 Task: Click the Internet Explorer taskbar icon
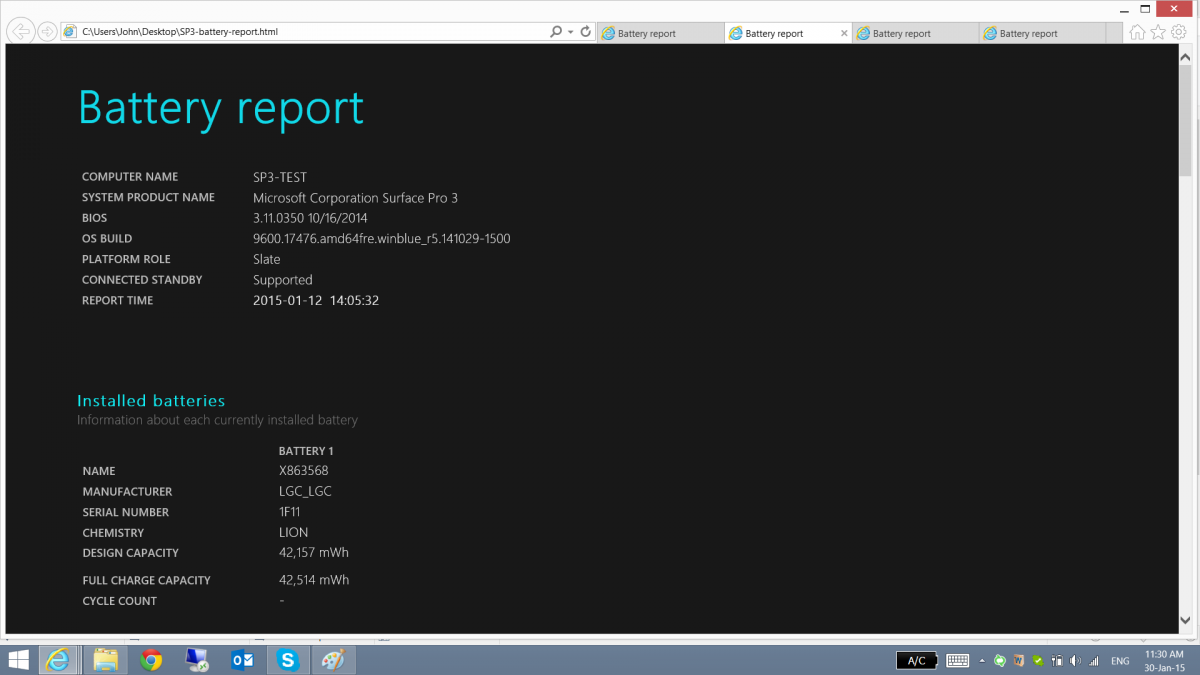(x=58, y=660)
